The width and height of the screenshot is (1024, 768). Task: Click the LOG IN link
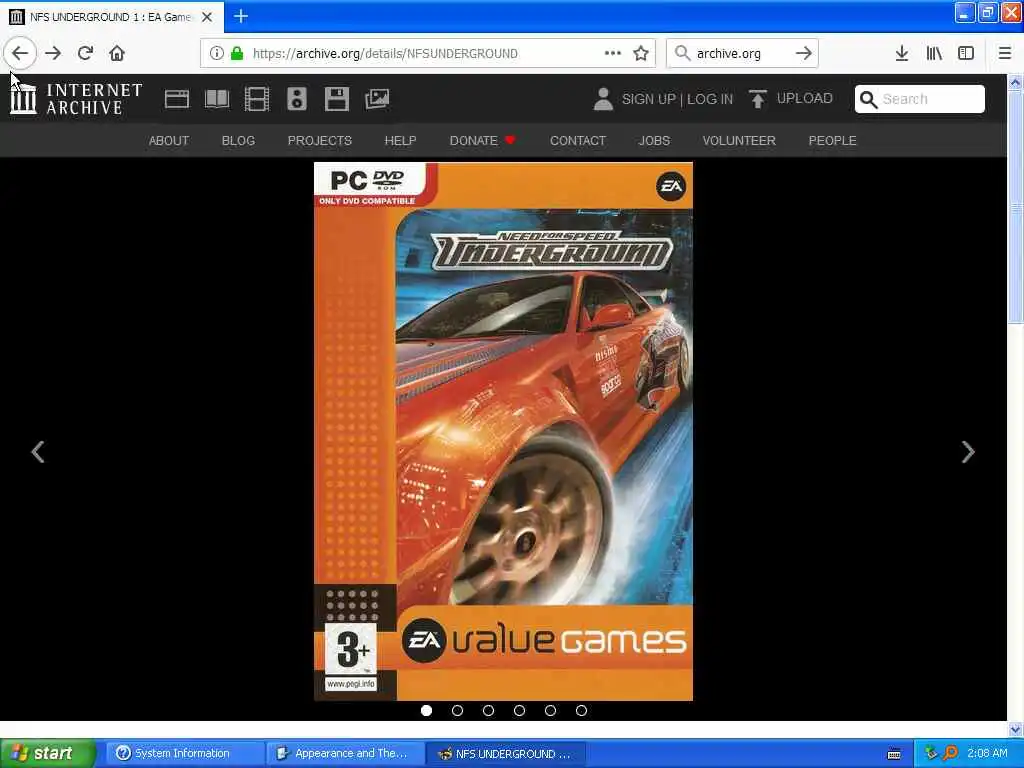(710, 99)
